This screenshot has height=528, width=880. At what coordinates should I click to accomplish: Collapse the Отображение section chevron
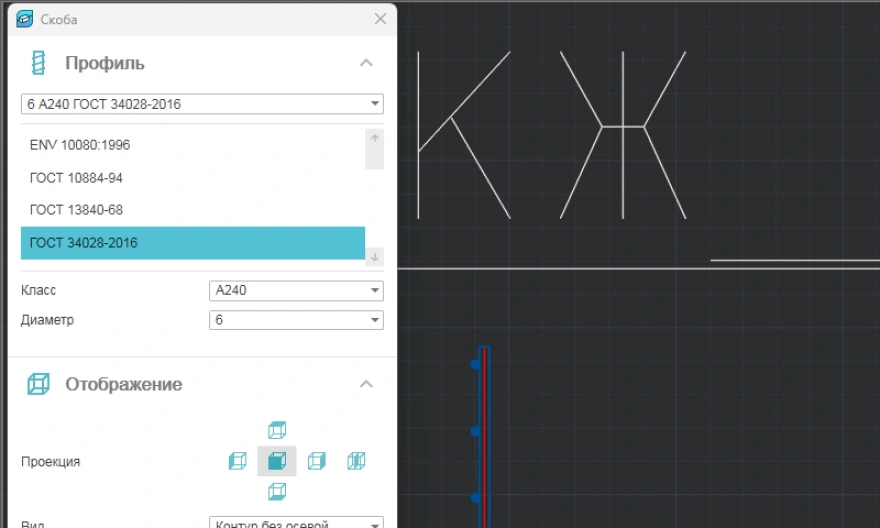click(x=366, y=384)
